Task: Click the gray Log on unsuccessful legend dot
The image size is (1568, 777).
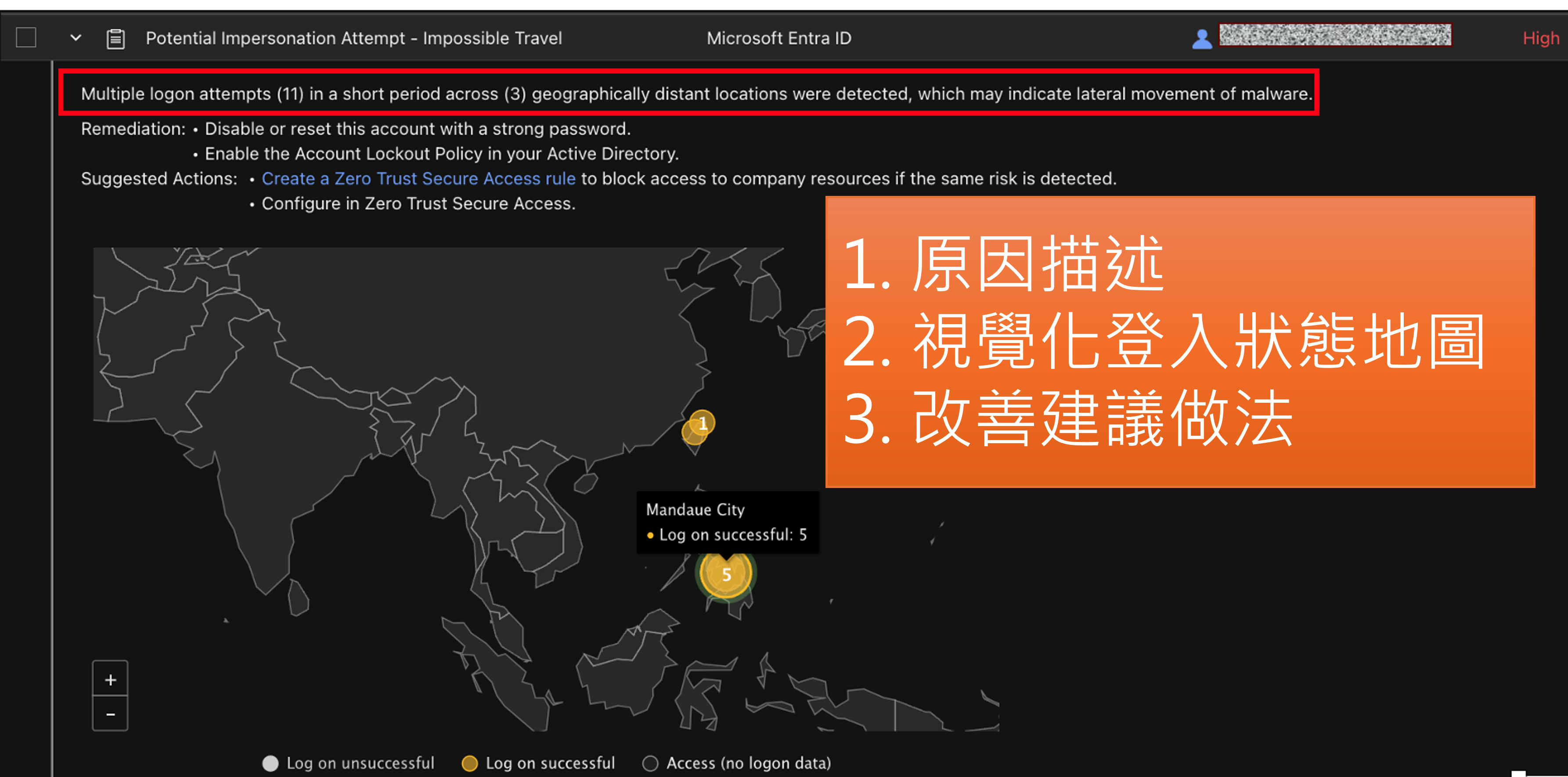Action: pyautogui.click(x=270, y=763)
